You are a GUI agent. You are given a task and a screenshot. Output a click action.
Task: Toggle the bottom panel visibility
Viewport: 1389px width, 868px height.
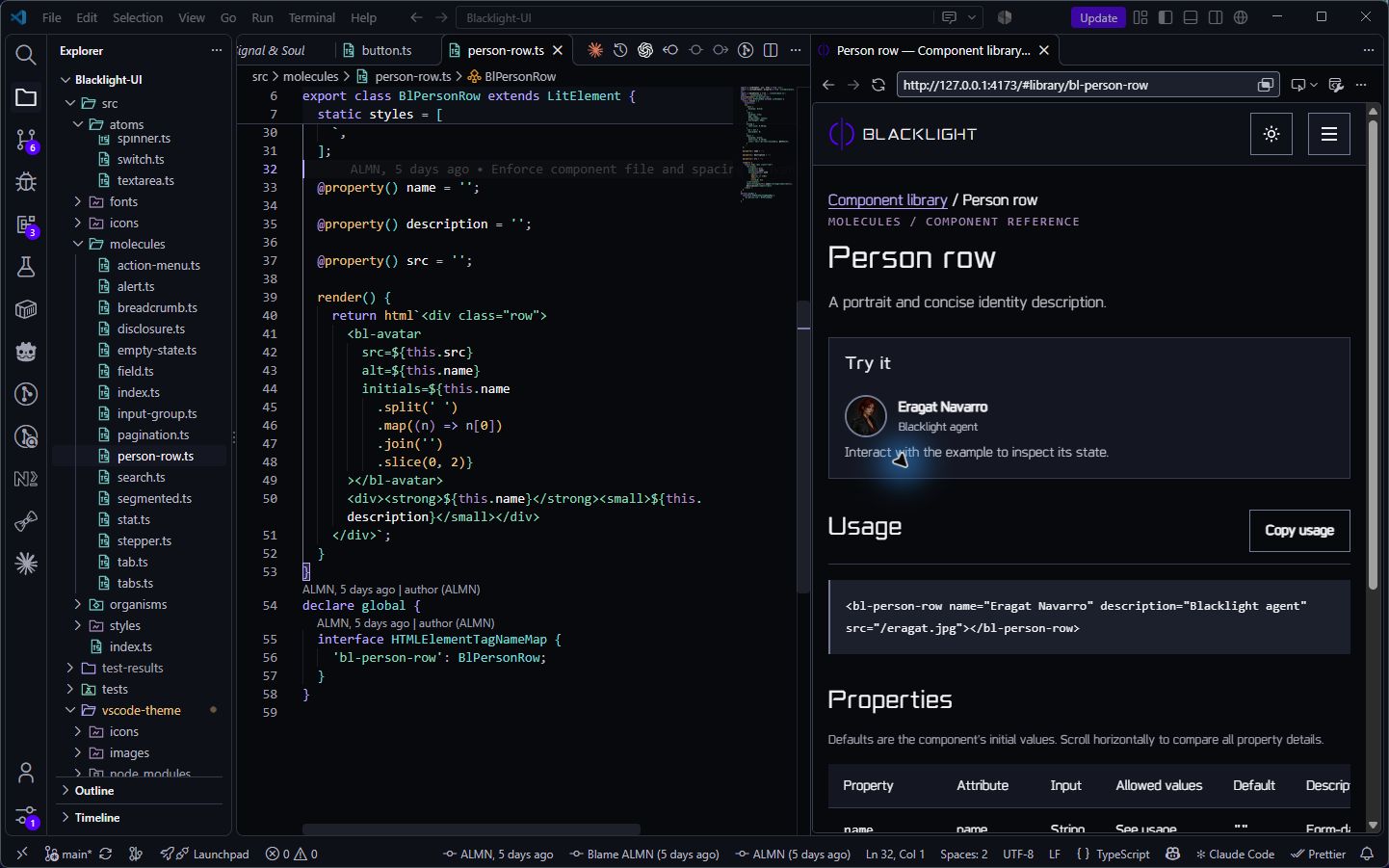[x=1191, y=17]
